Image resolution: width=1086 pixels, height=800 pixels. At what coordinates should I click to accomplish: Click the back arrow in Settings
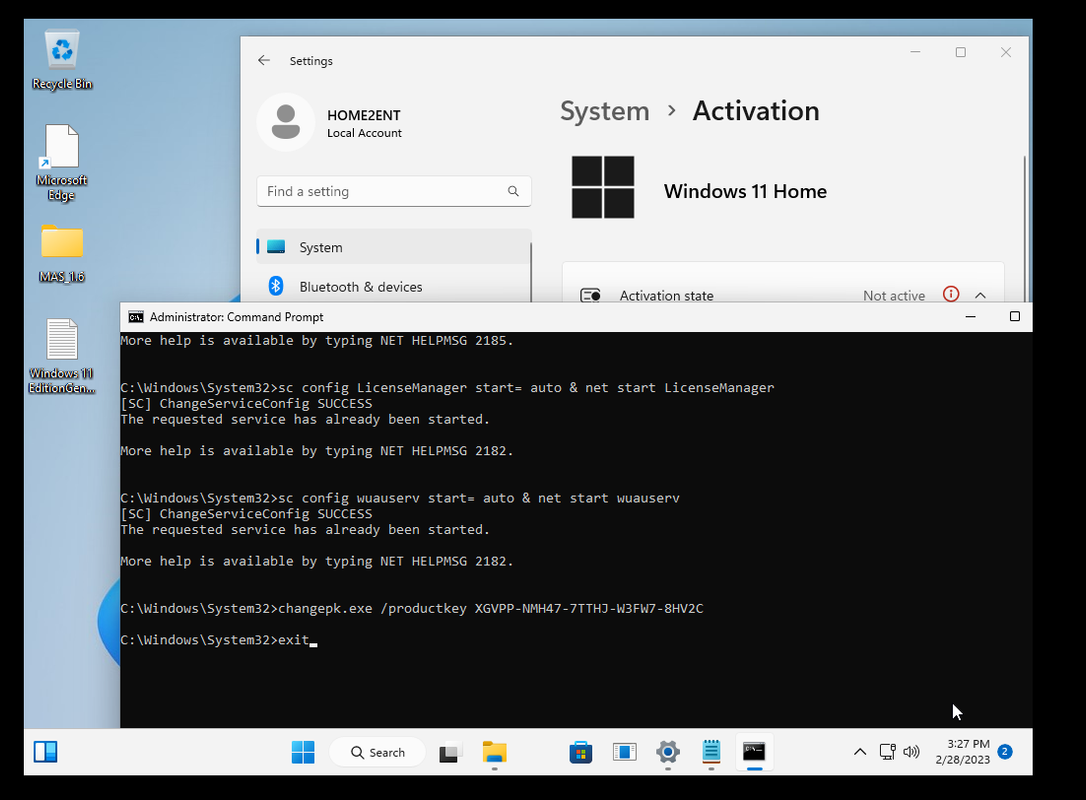pos(264,60)
